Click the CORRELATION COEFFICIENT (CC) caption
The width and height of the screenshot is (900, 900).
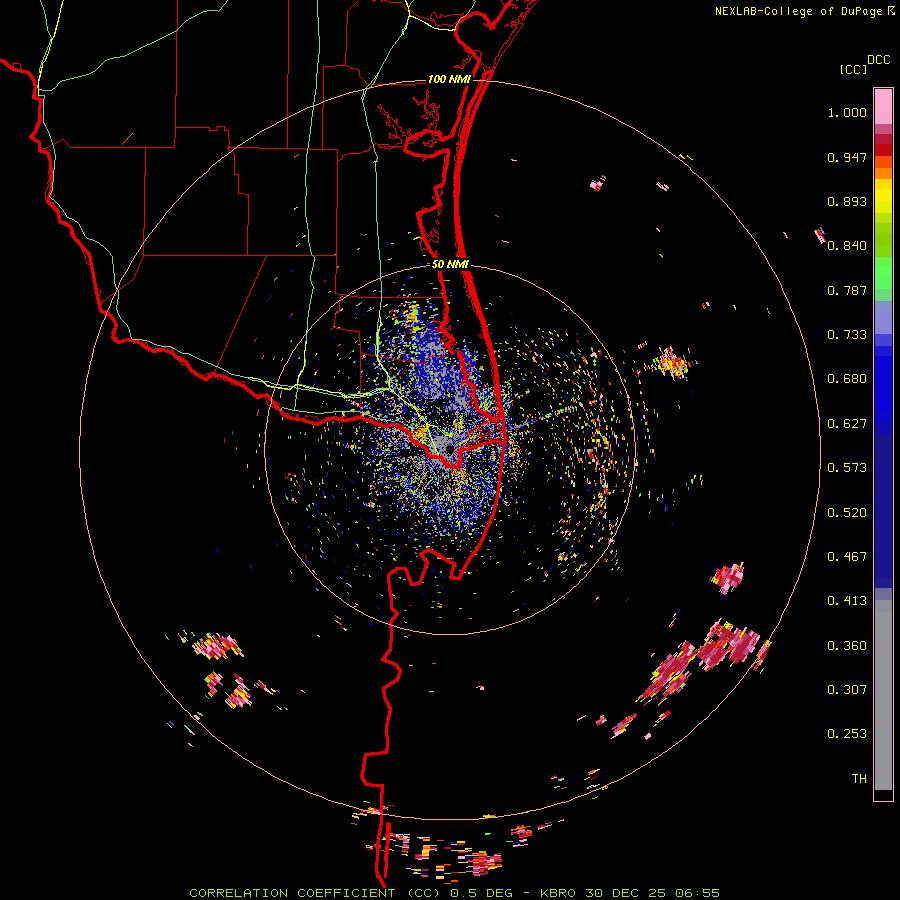pos(315,893)
